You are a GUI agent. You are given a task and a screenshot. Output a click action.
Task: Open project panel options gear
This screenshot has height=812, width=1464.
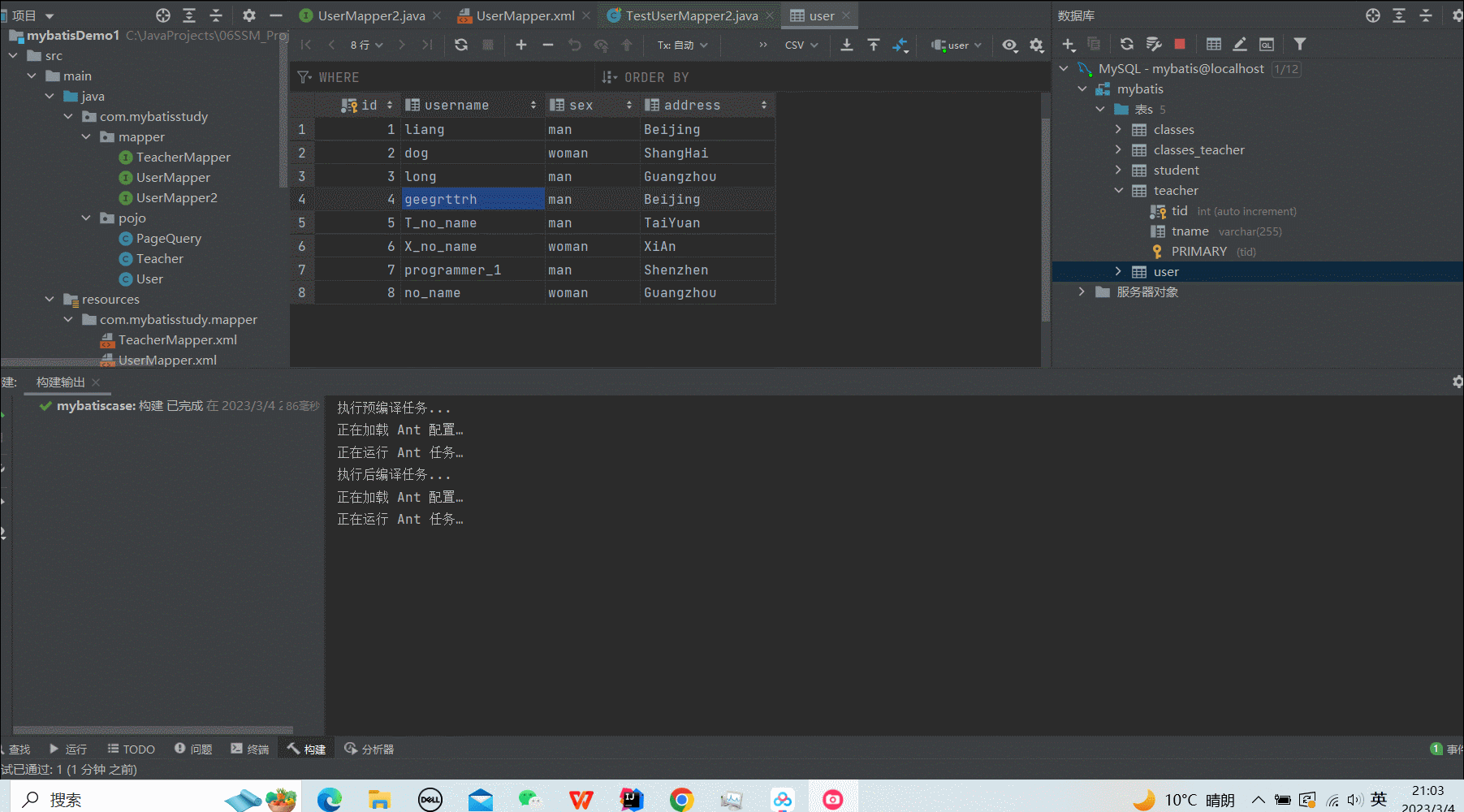pos(249,15)
